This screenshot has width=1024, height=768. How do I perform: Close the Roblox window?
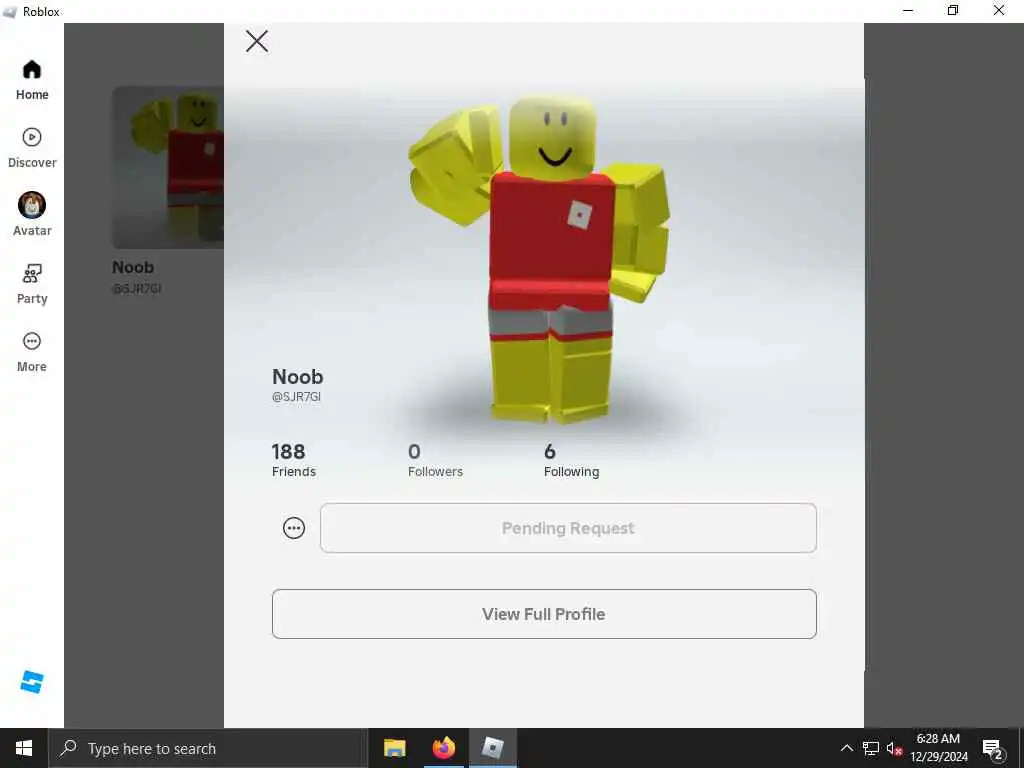pos(999,10)
